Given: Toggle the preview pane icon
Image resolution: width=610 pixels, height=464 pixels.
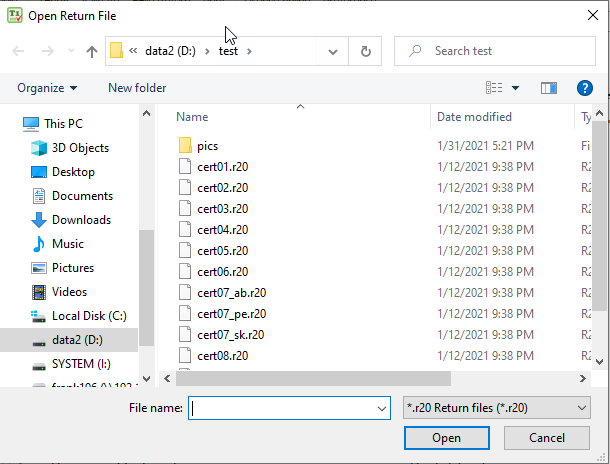Looking at the screenshot, I should tap(548, 88).
